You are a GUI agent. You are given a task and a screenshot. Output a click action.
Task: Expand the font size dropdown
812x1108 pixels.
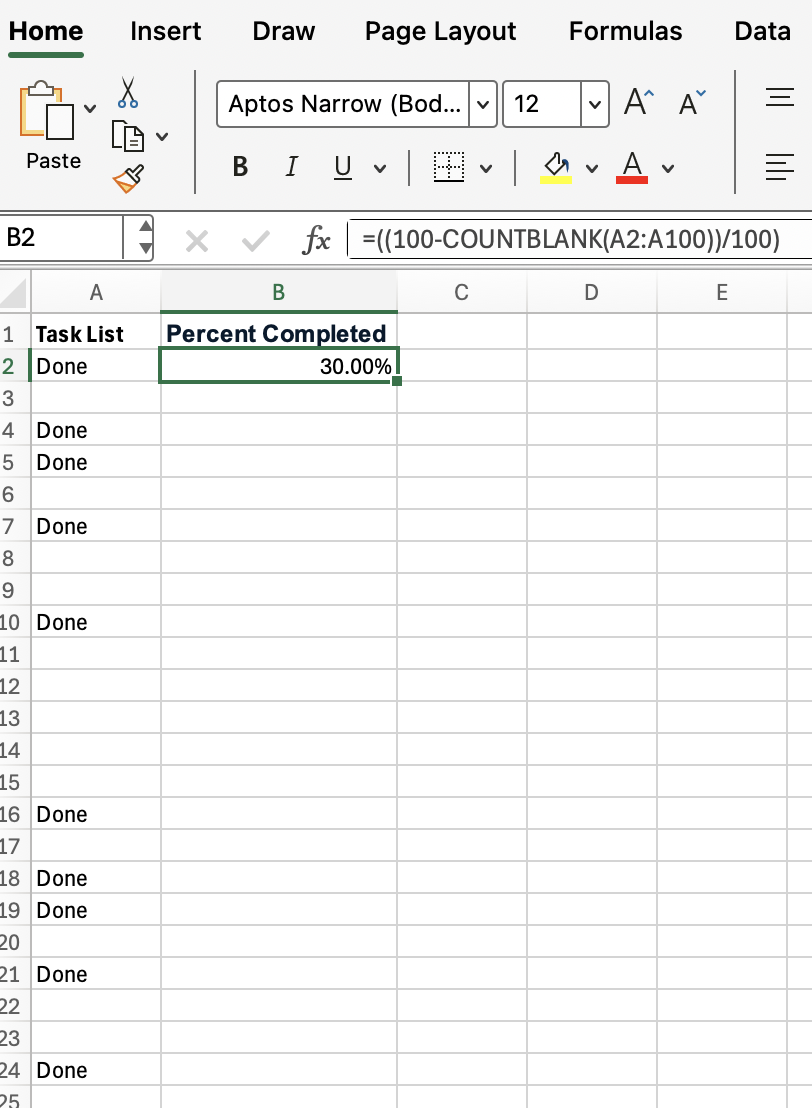click(595, 105)
